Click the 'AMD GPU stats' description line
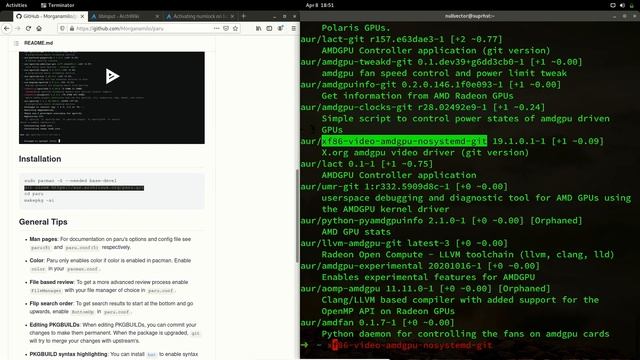Viewport: 640px width, 360px height. [x=356, y=232]
